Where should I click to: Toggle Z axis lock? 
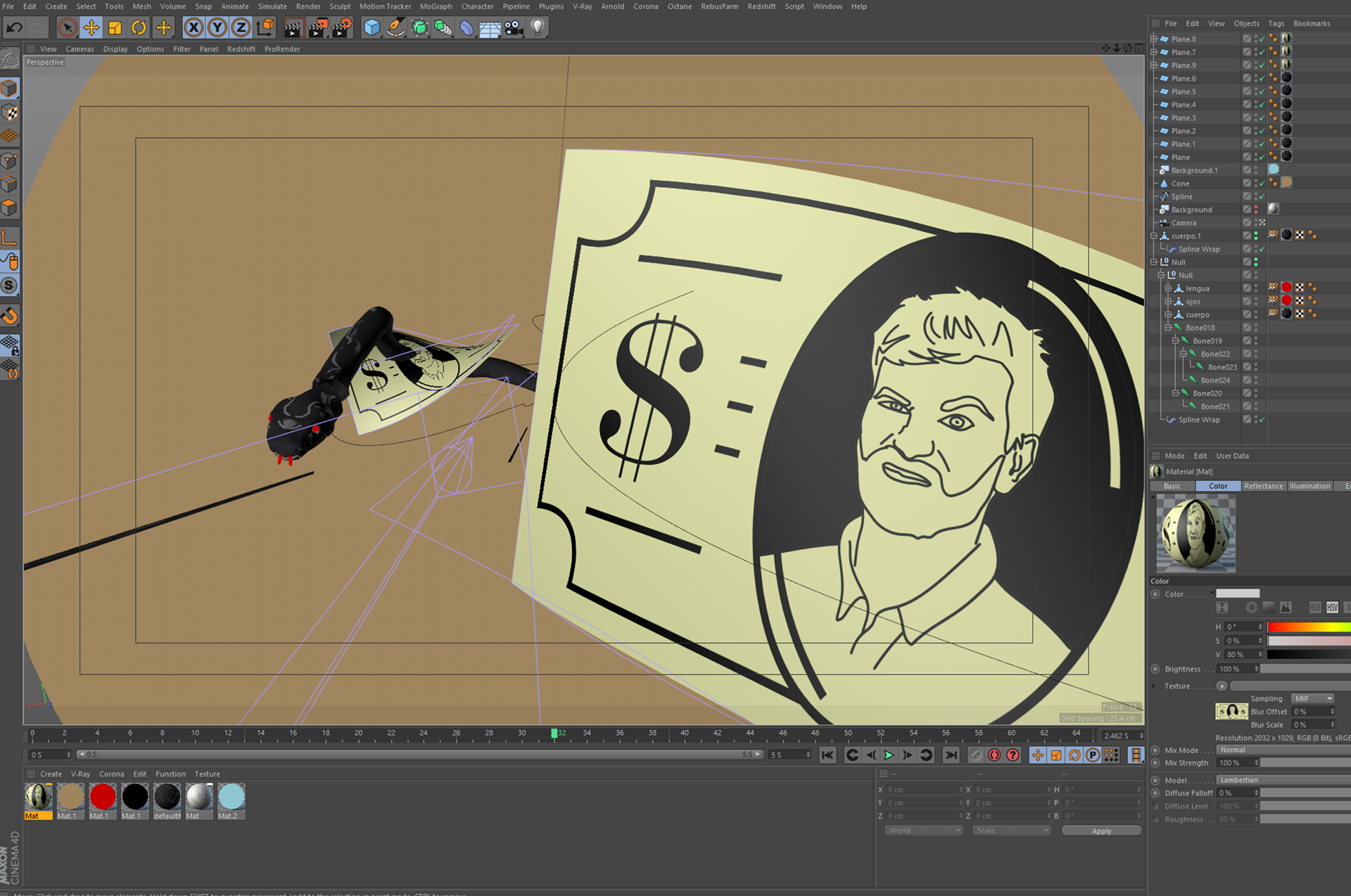[x=241, y=28]
